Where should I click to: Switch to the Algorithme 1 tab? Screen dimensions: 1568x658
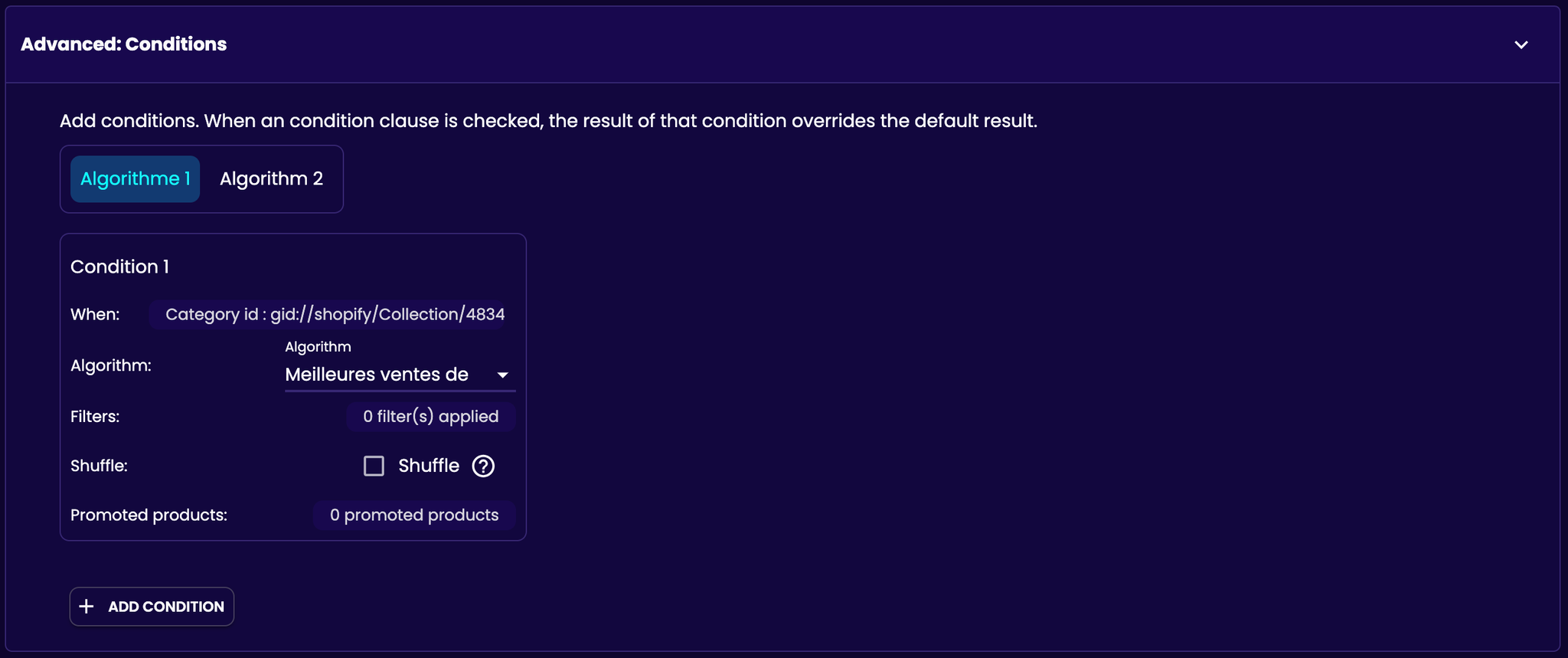(136, 179)
